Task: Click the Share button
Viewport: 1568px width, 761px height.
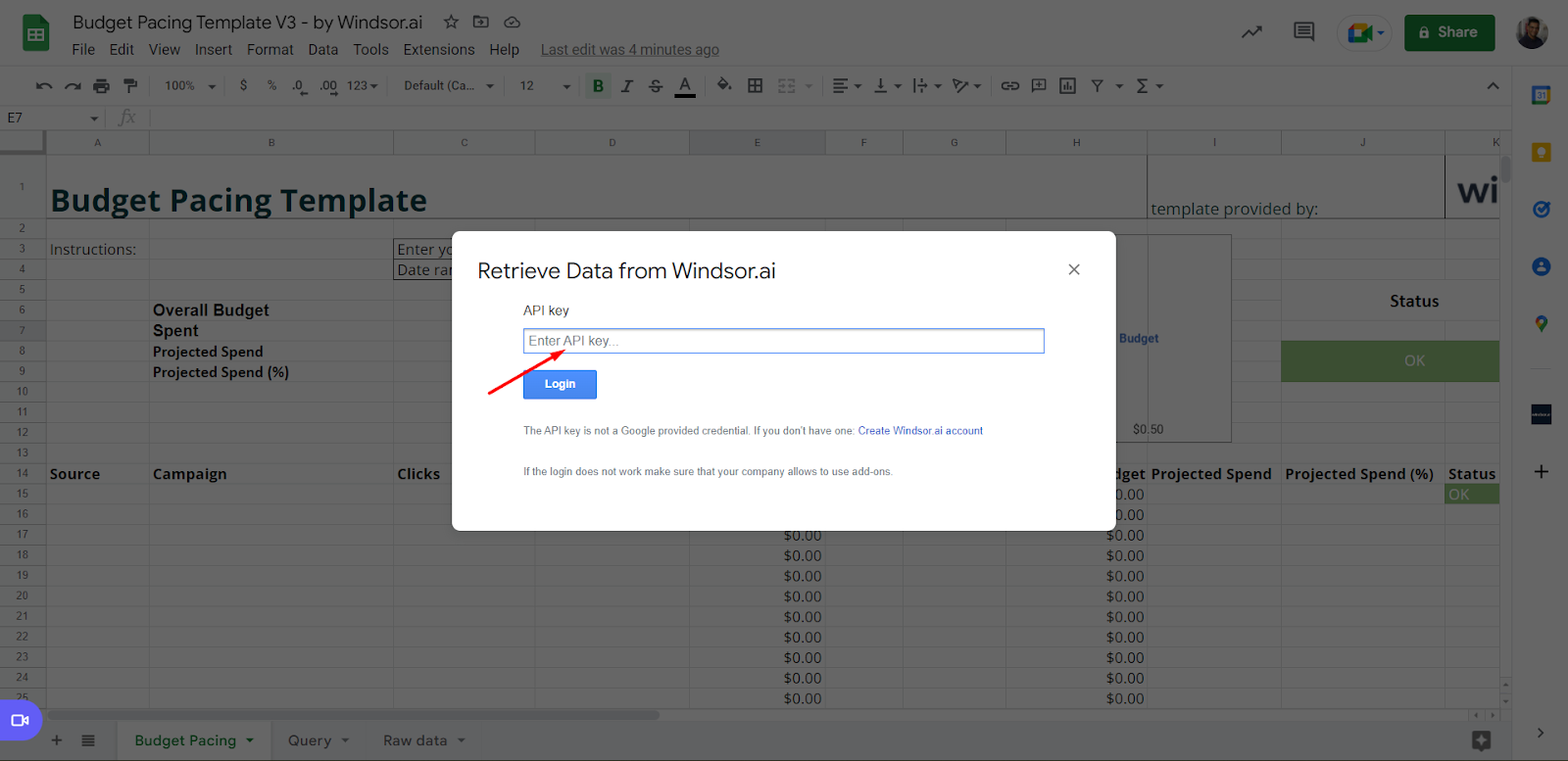Action: [x=1449, y=32]
